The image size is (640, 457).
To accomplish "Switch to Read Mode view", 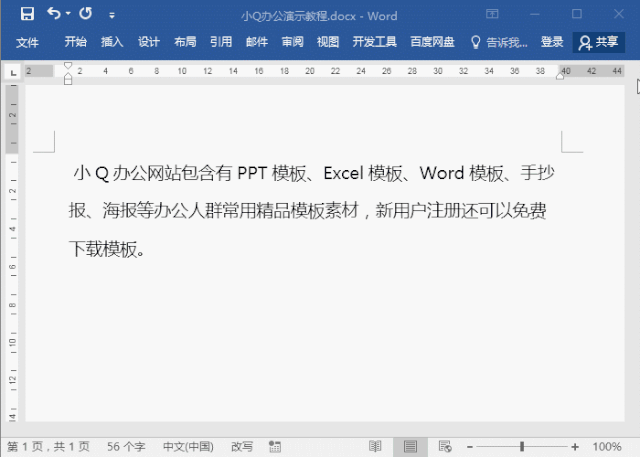I will 375,446.
